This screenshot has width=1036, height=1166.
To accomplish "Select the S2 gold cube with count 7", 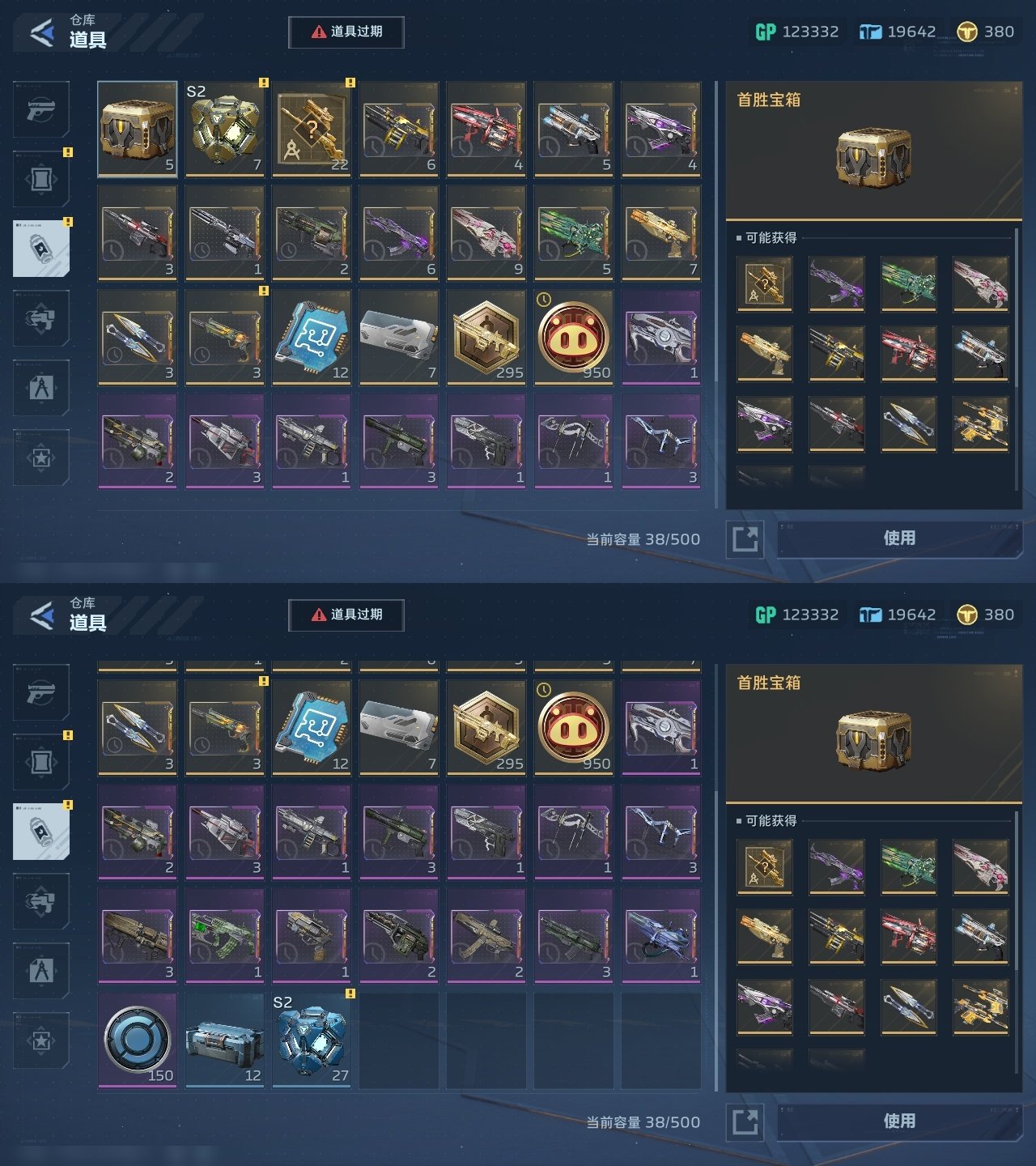I will coord(224,129).
